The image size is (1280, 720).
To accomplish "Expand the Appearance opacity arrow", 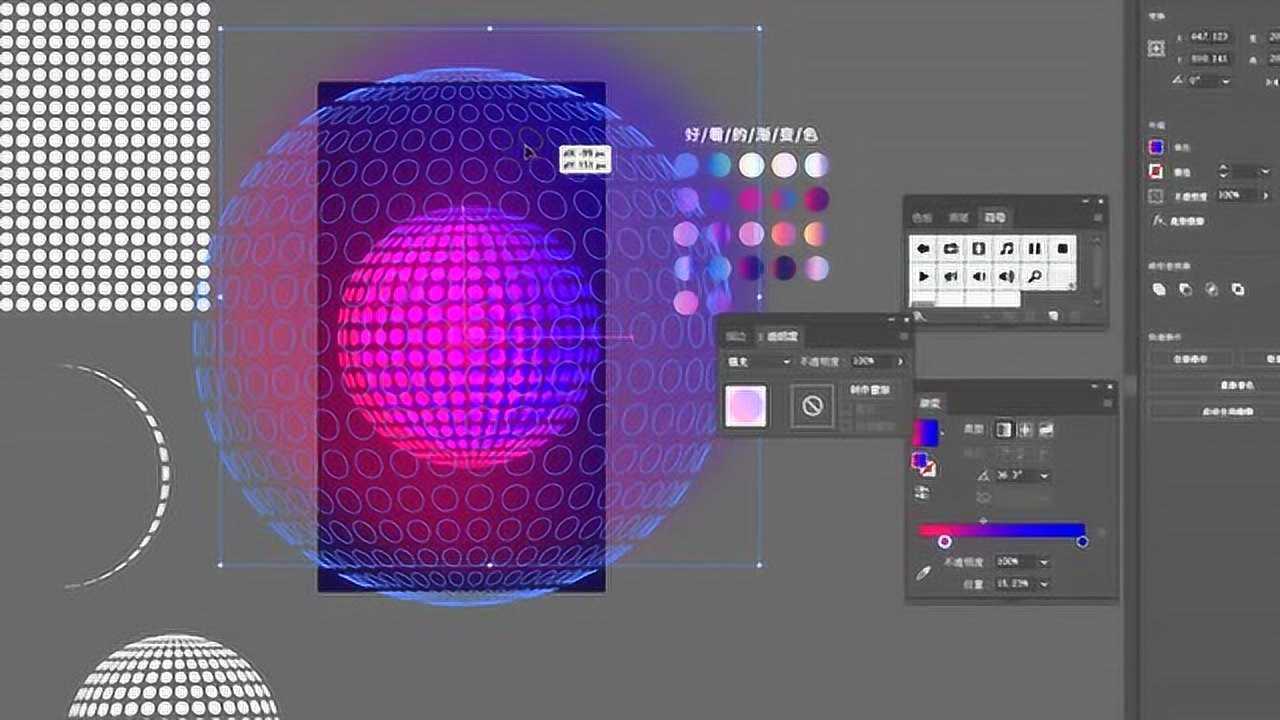I will tap(1266, 196).
